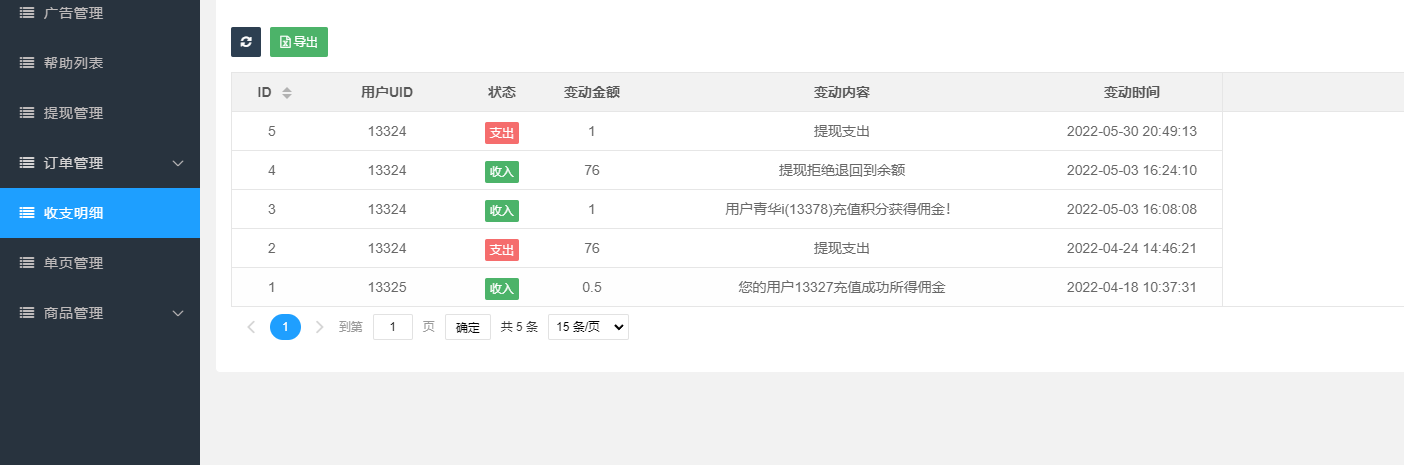The image size is (1404, 465).
Task: Click timestamp 2022-04-24 14:46:21
Action: (x=1132, y=248)
